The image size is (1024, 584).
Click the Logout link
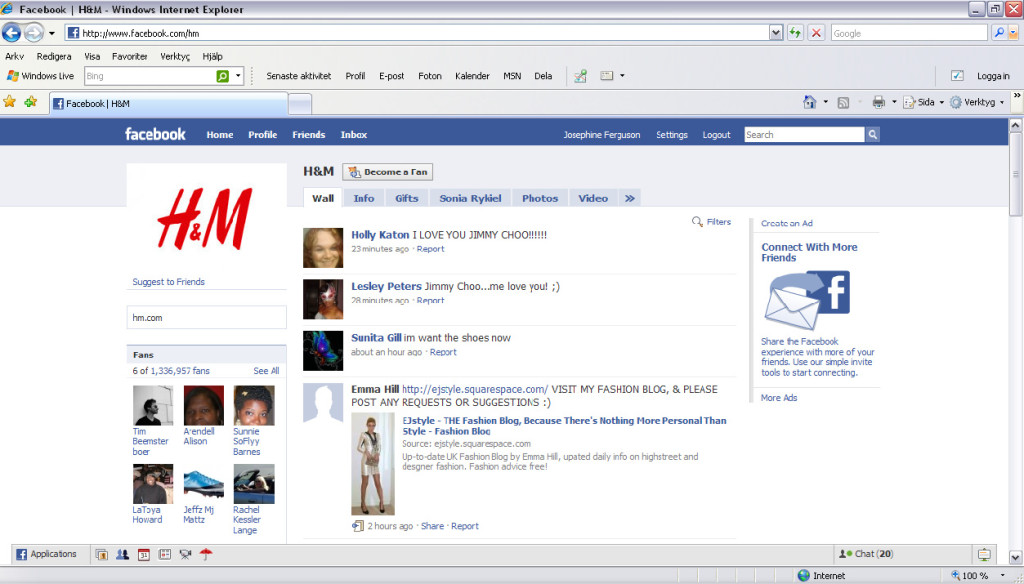pos(716,135)
